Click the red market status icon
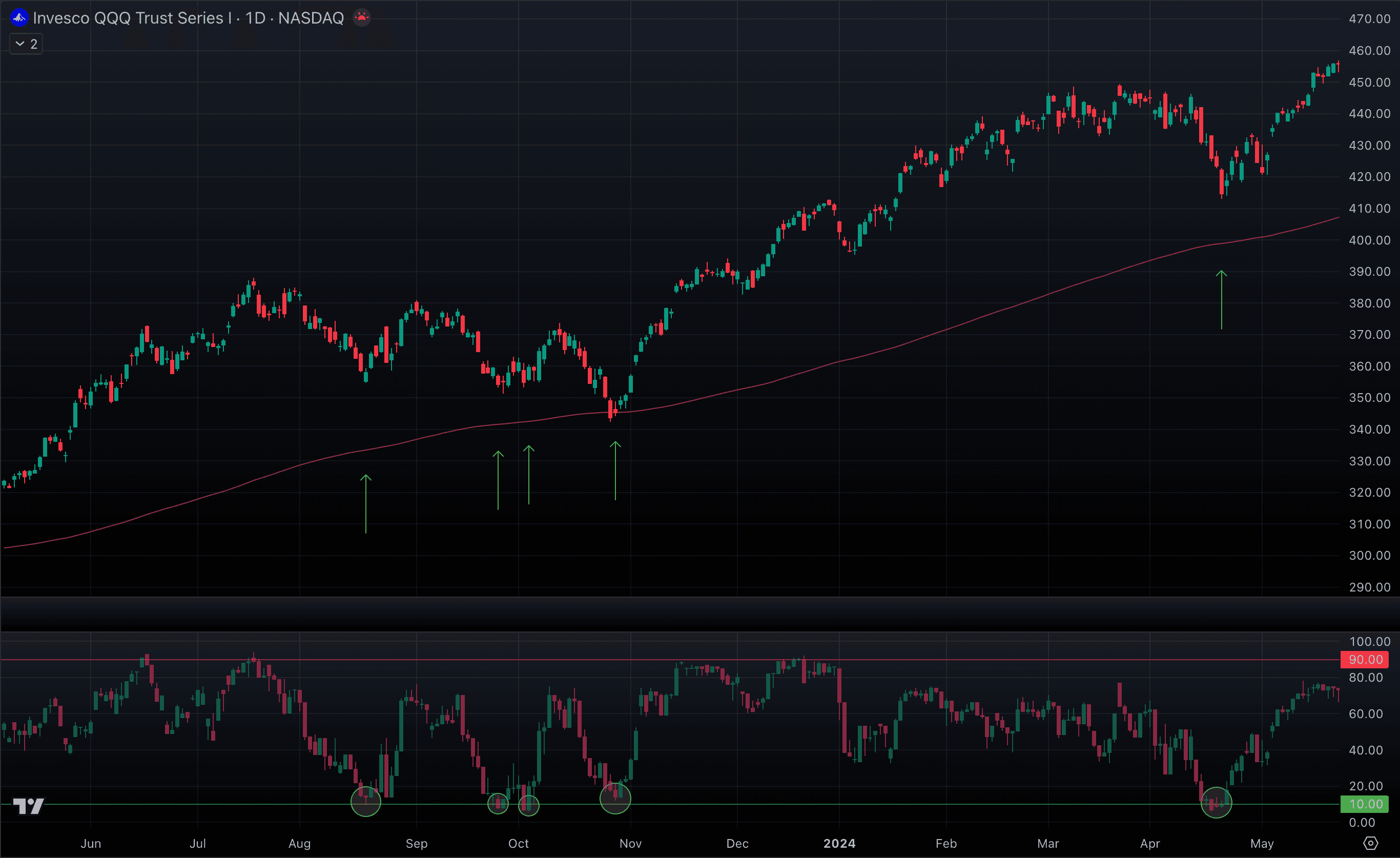The width and height of the screenshot is (1400, 858). pyautogui.click(x=361, y=17)
